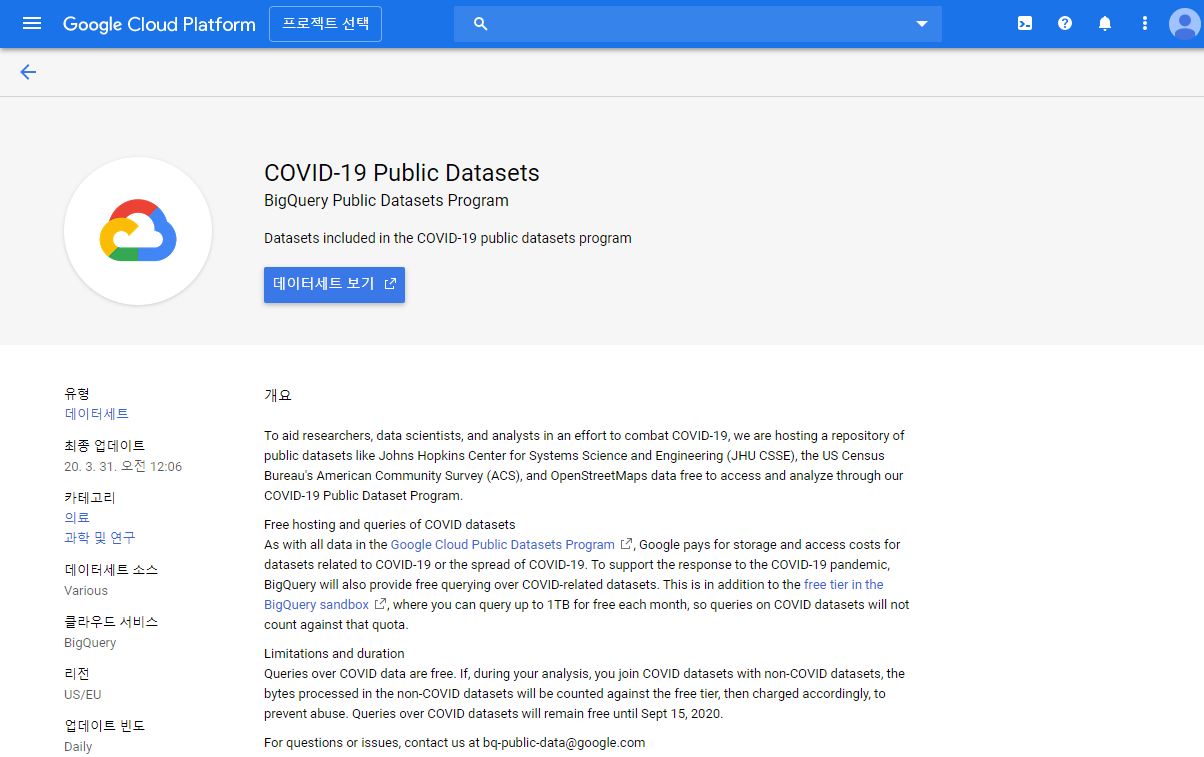
Task: Click the COVID-19 dataset cloud logo image
Action: pyautogui.click(x=137, y=230)
